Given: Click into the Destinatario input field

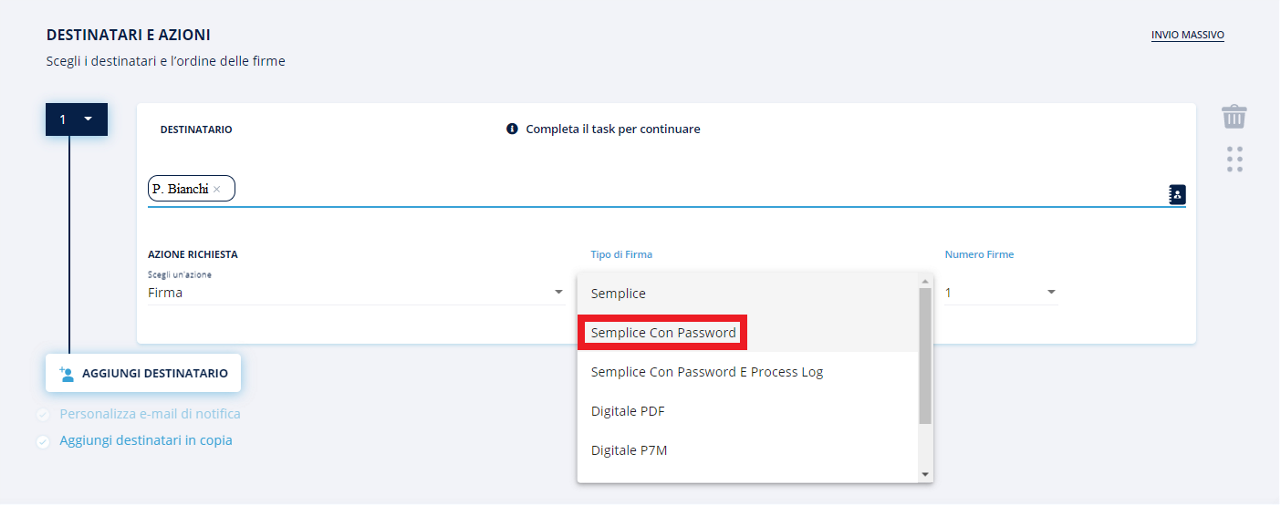Looking at the screenshot, I should pyautogui.click(x=700, y=189).
